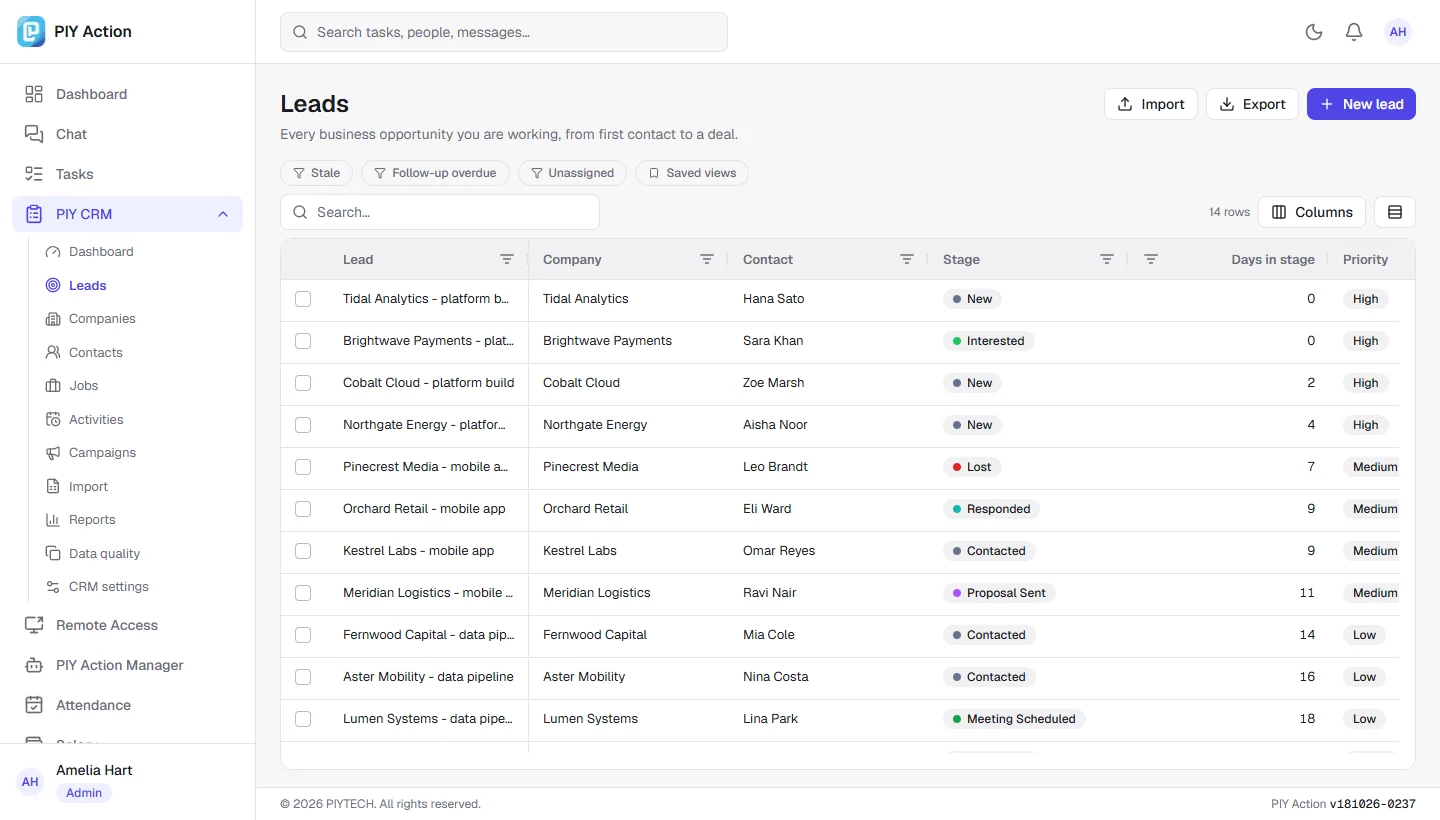This screenshot has width=1440, height=820.
Task: Open the Columns chooser
Action: coord(1312,212)
